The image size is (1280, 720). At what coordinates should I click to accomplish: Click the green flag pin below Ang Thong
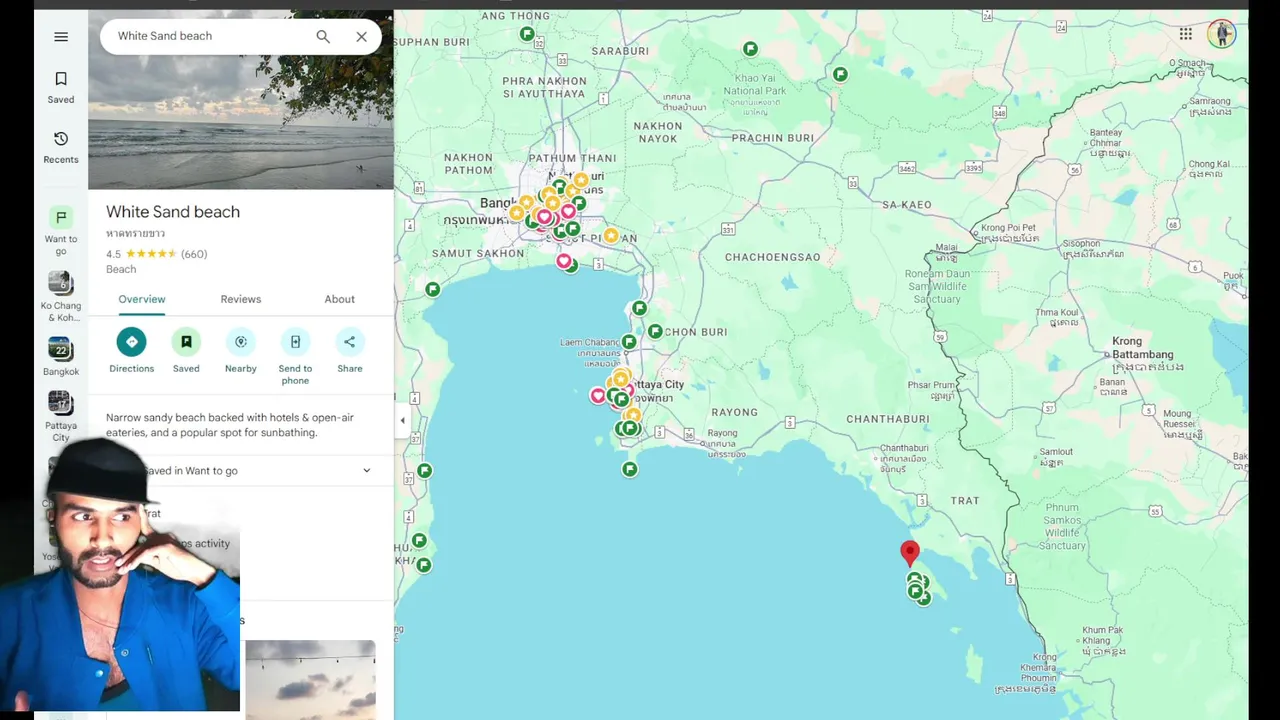click(x=527, y=34)
